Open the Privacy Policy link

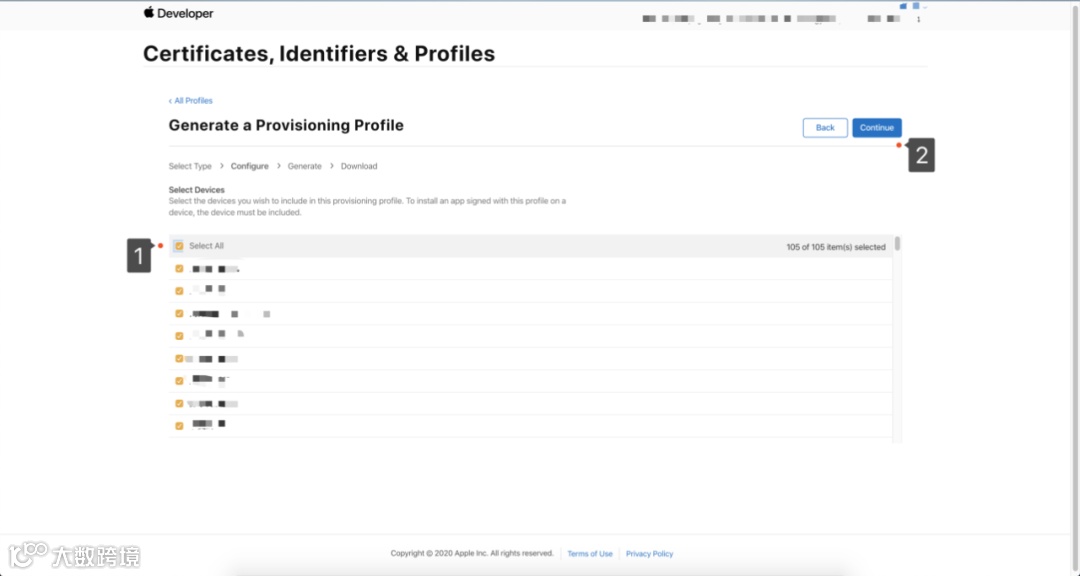(x=650, y=554)
